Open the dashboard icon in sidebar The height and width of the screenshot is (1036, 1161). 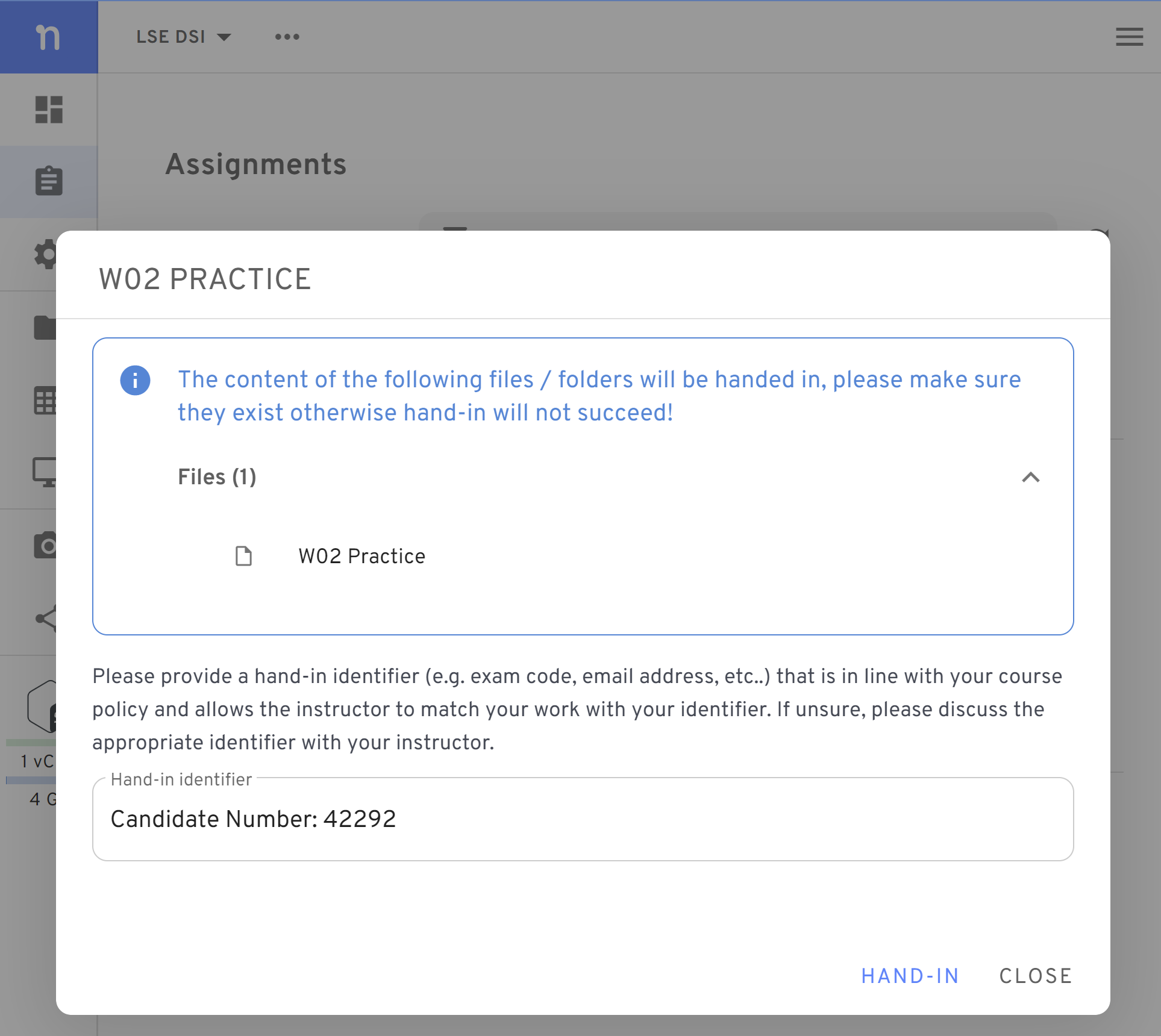[49, 110]
